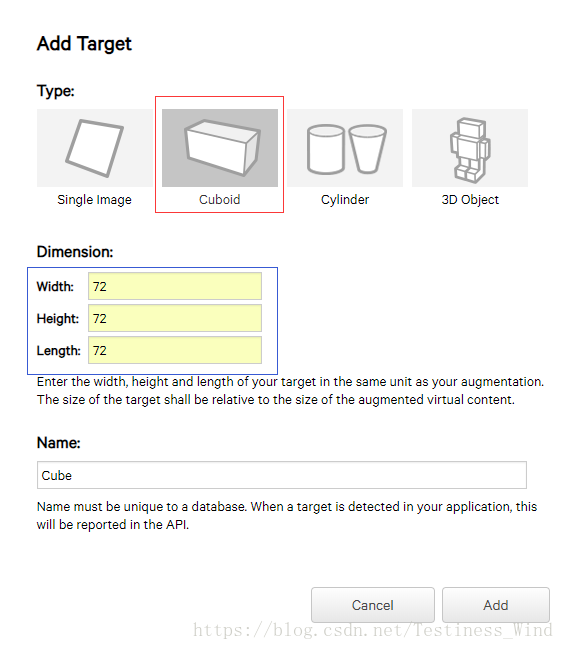The image size is (564, 650).
Task: Click the "Width:" field label
Action: [55, 286]
